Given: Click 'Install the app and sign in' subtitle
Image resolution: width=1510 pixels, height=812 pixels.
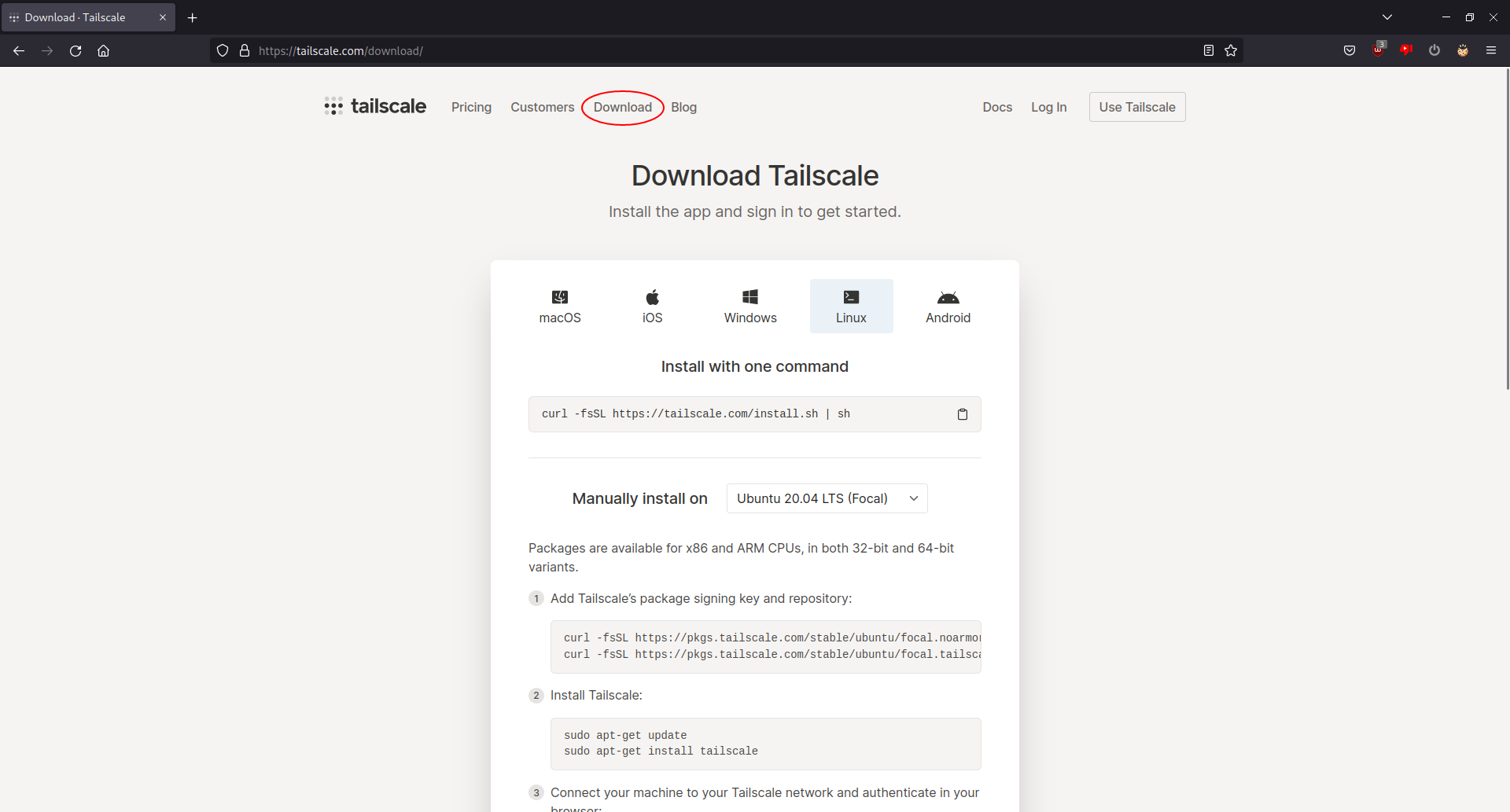Looking at the screenshot, I should (755, 211).
